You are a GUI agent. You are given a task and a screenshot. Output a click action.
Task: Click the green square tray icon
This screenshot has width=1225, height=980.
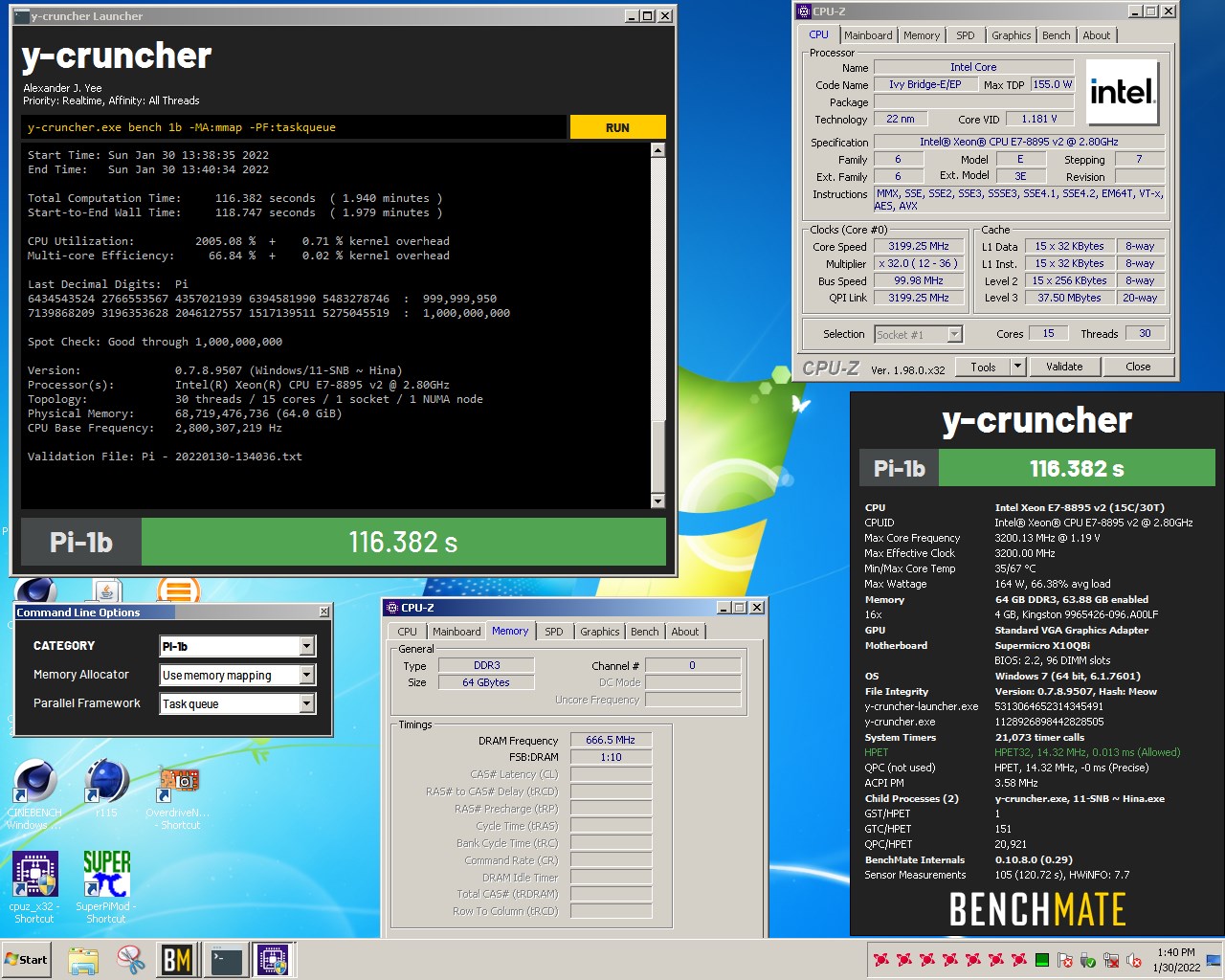pos(1042,960)
